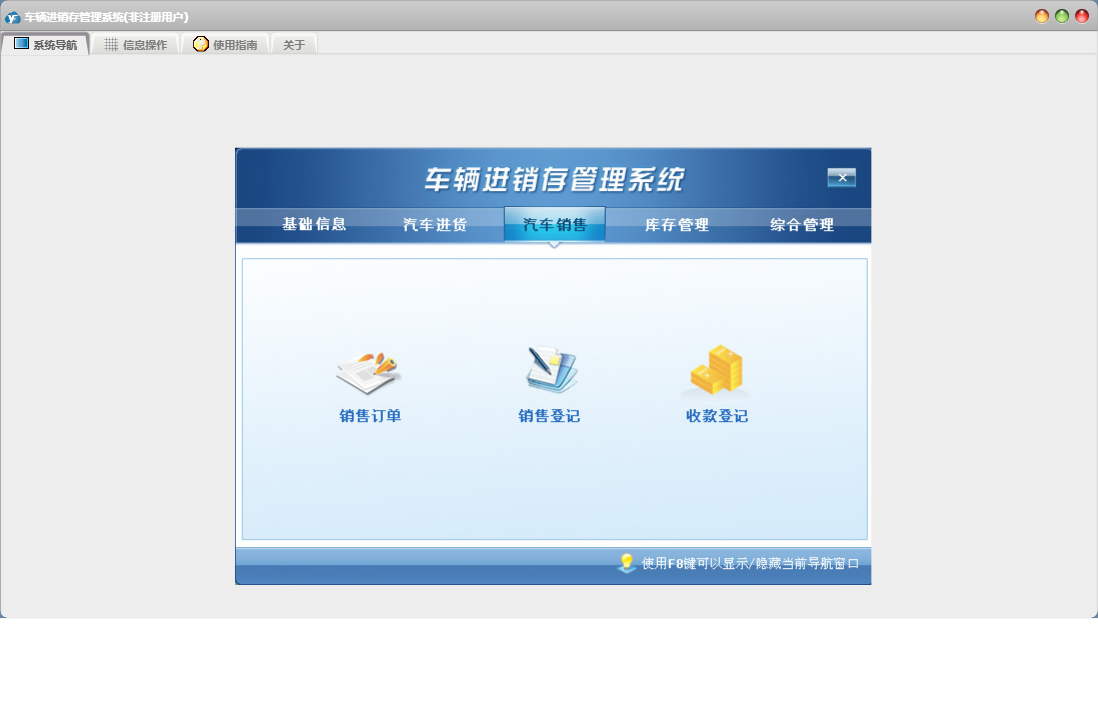This screenshot has height=712, width=1098.
Task: Switch to the 库存管理 tab
Action: tap(676, 225)
